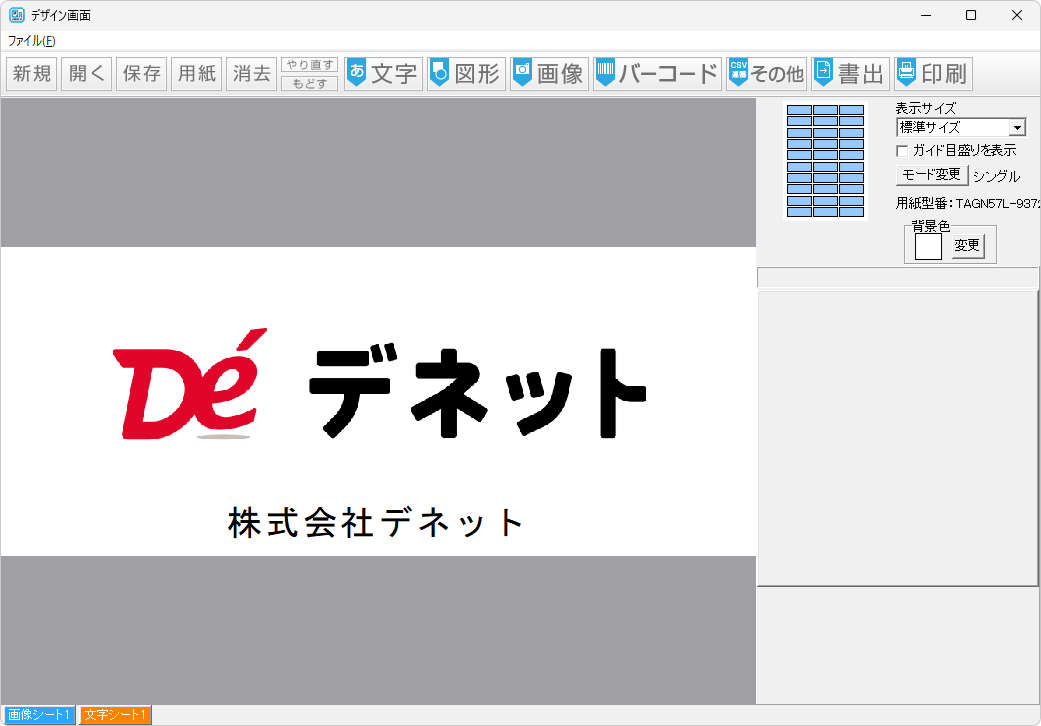Click the モード変更 button
The width and height of the screenshot is (1041, 726).
pyautogui.click(x=931, y=175)
